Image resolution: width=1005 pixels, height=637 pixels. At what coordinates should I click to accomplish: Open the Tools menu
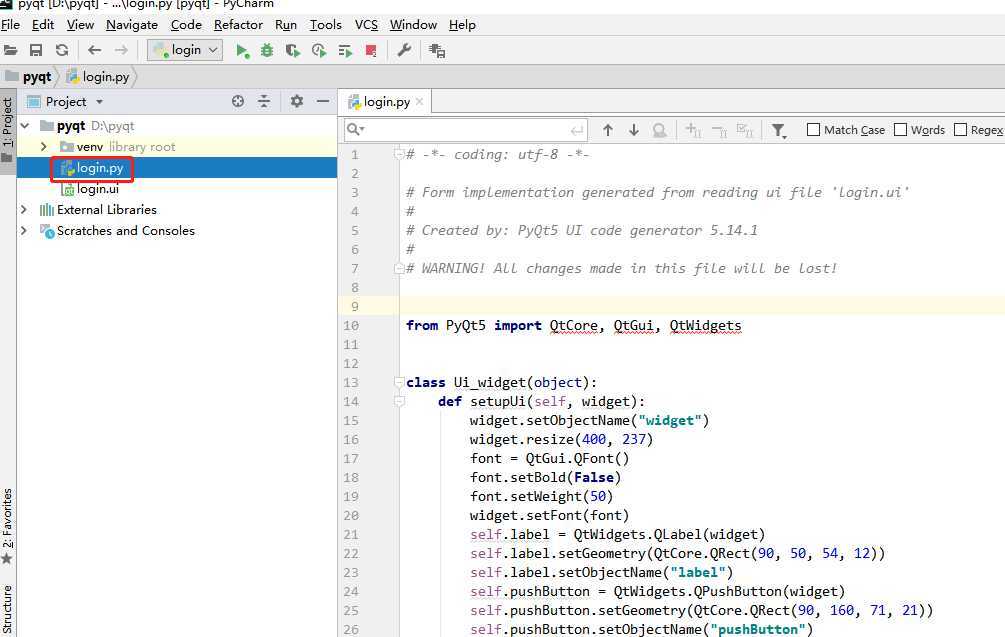pos(326,24)
